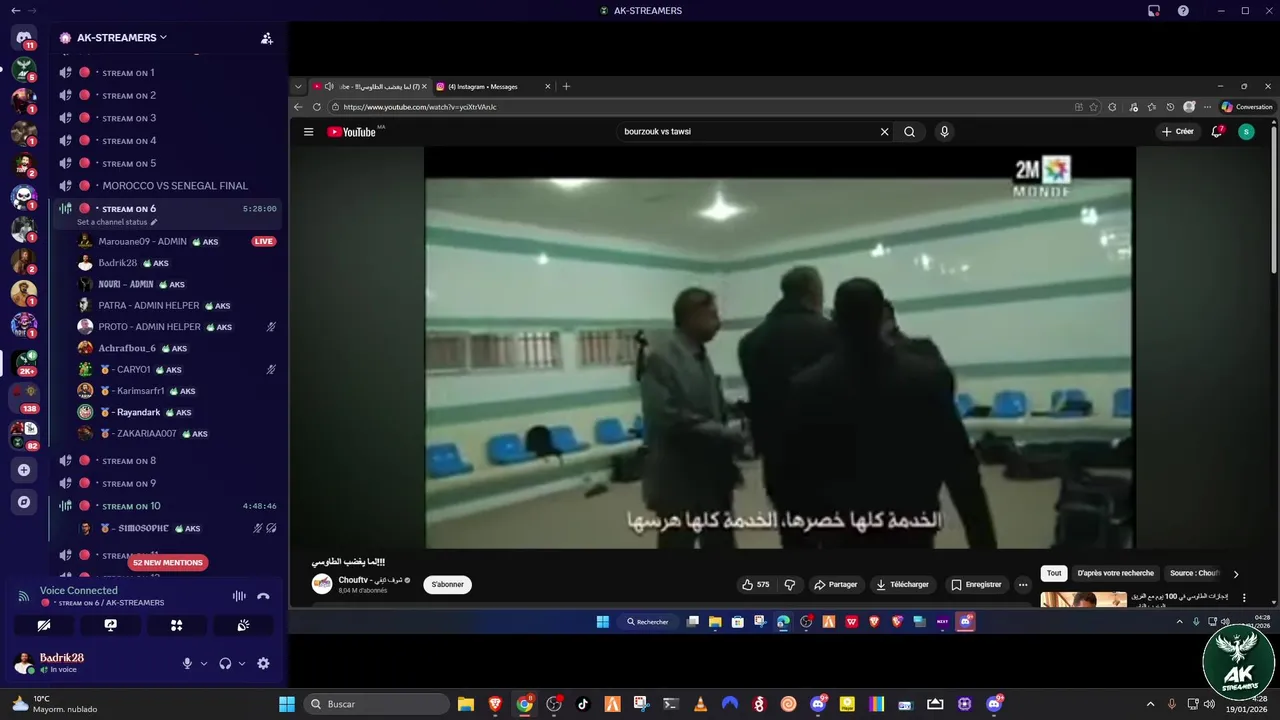Click Créer button on YouTube

tap(1178, 132)
